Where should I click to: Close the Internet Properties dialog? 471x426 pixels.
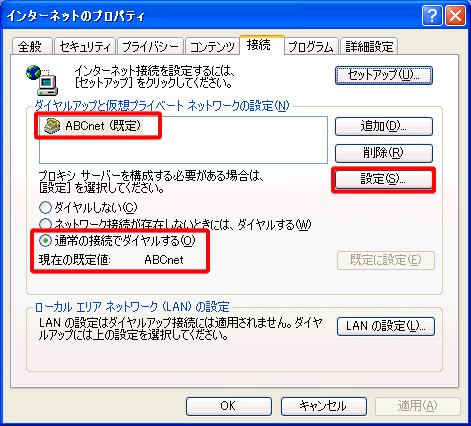pyautogui.click(x=455, y=15)
